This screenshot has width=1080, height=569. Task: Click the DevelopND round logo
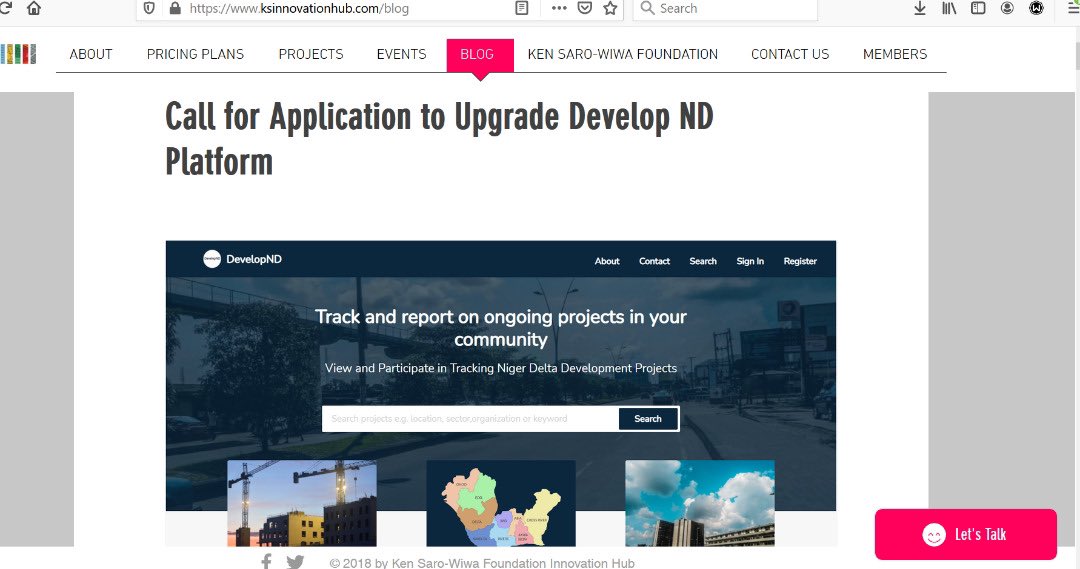(x=212, y=259)
